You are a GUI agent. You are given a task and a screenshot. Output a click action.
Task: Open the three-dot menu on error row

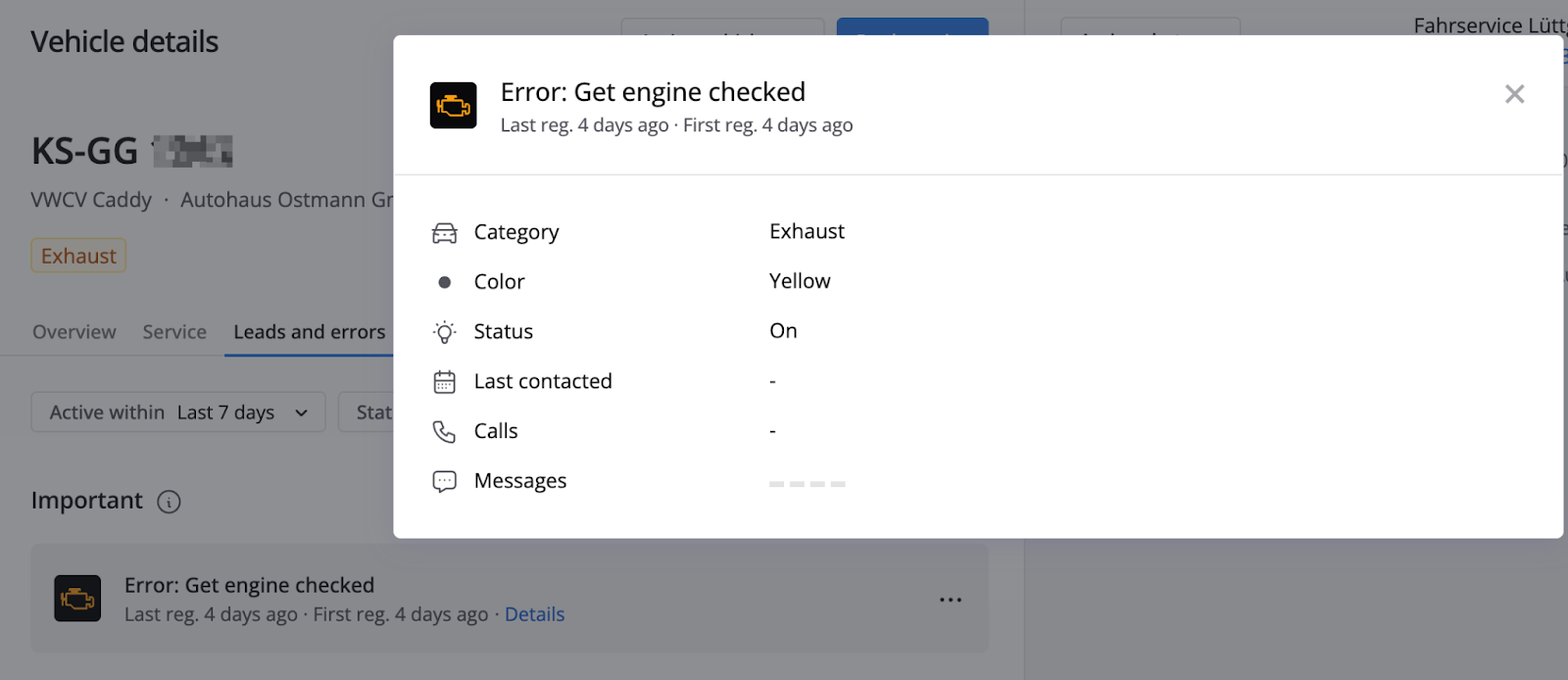pyautogui.click(x=951, y=600)
